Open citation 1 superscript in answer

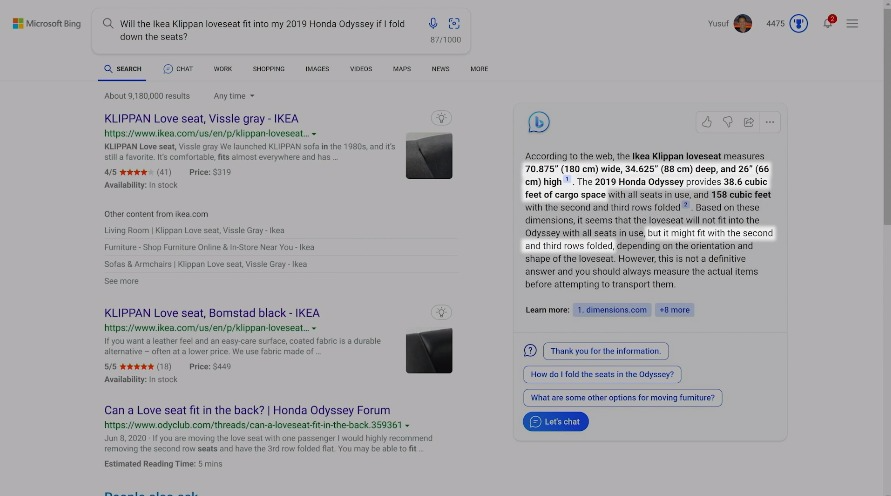(567, 180)
